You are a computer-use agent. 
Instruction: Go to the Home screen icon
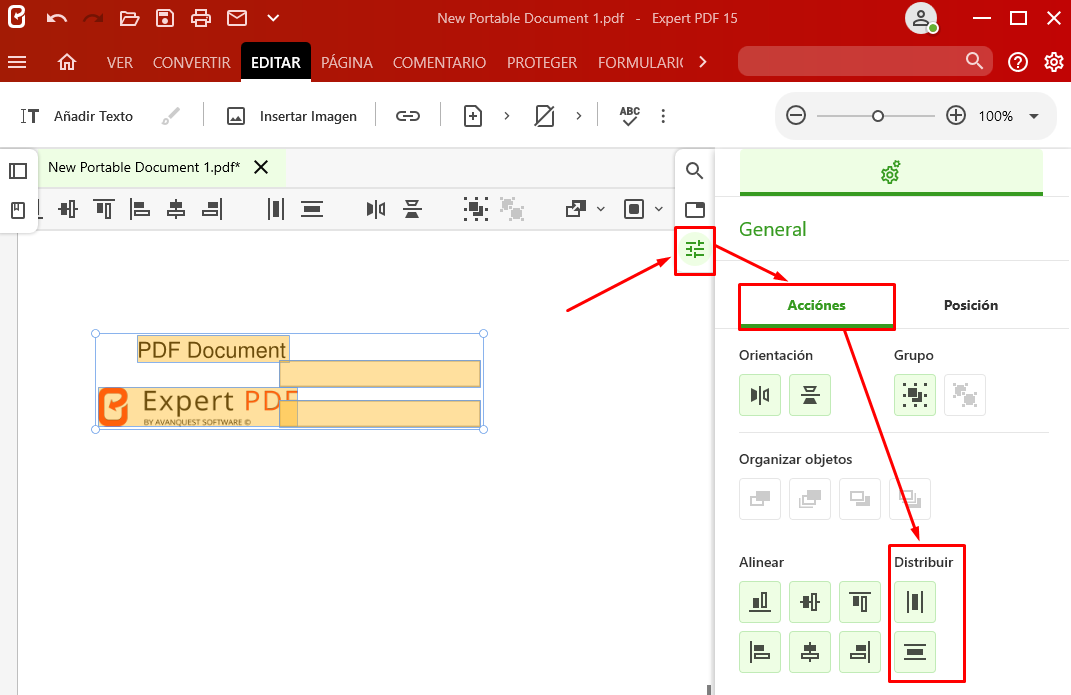click(x=67, y=63)
